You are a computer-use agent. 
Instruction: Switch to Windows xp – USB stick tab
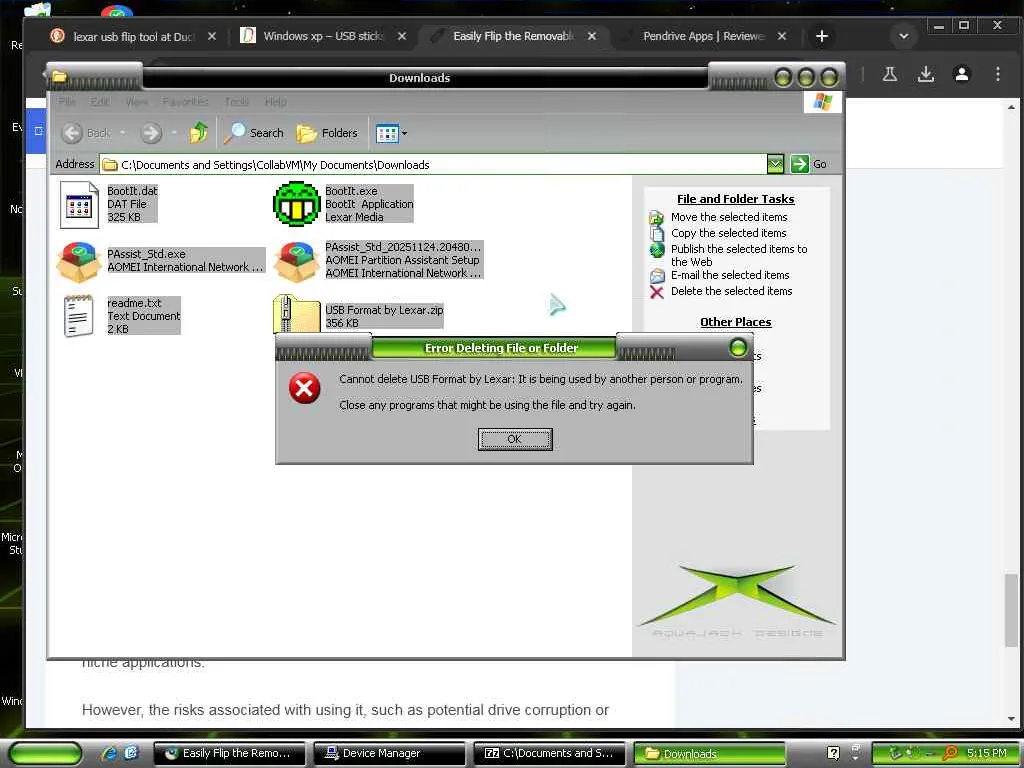pos(324,37)
